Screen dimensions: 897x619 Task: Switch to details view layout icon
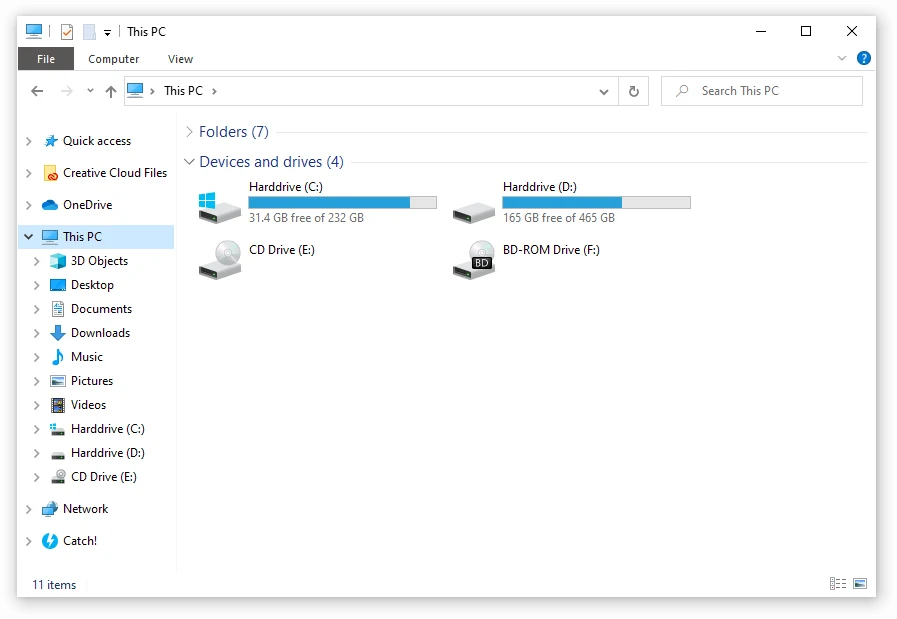838,584
